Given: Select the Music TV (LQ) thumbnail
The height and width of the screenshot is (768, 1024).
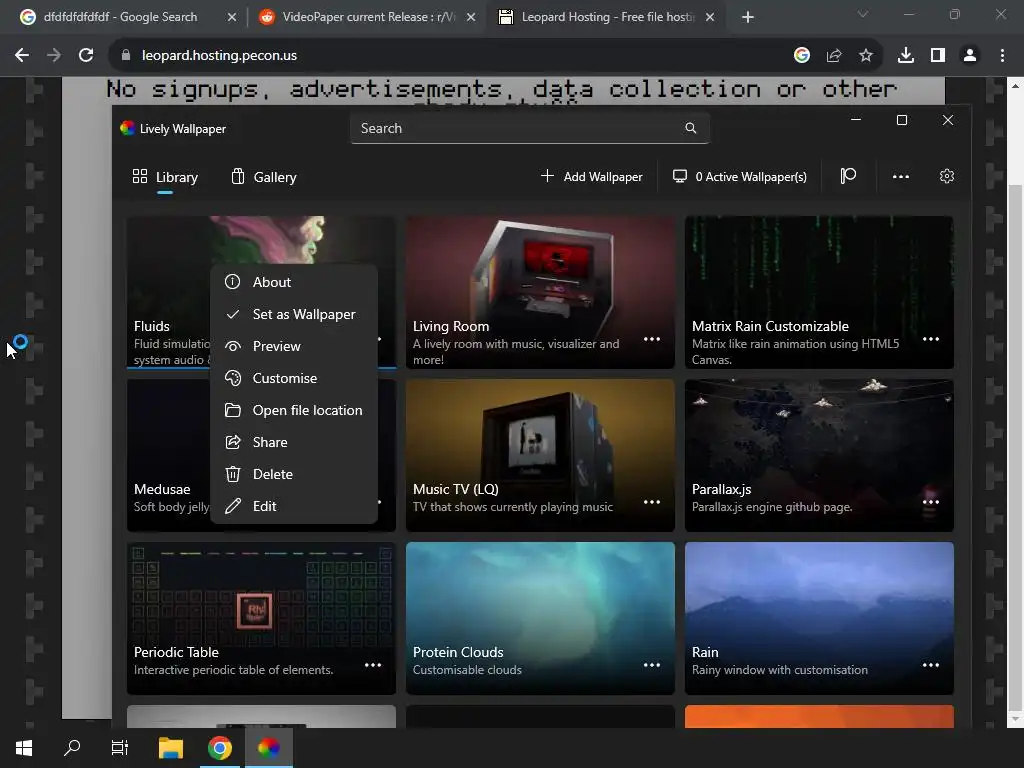Looking at the screenshot, I should coord(540,455).
